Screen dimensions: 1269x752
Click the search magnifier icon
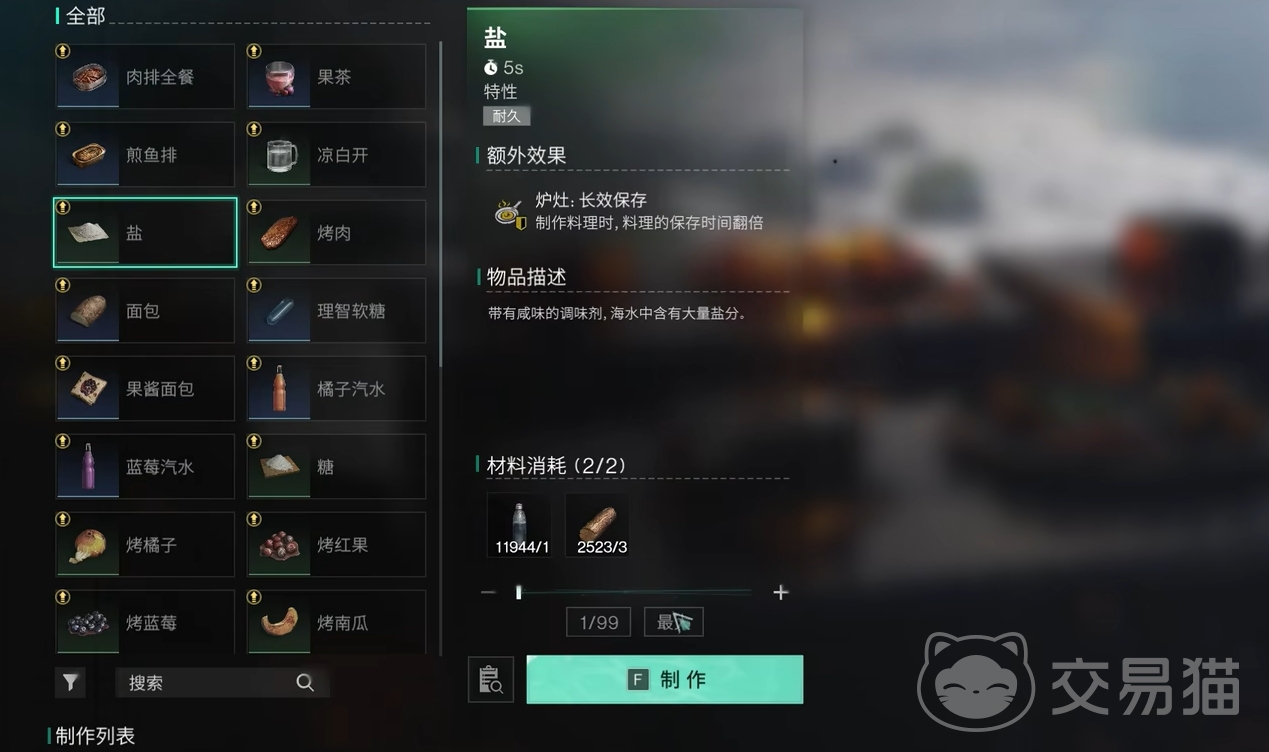[x=305, y=682]
